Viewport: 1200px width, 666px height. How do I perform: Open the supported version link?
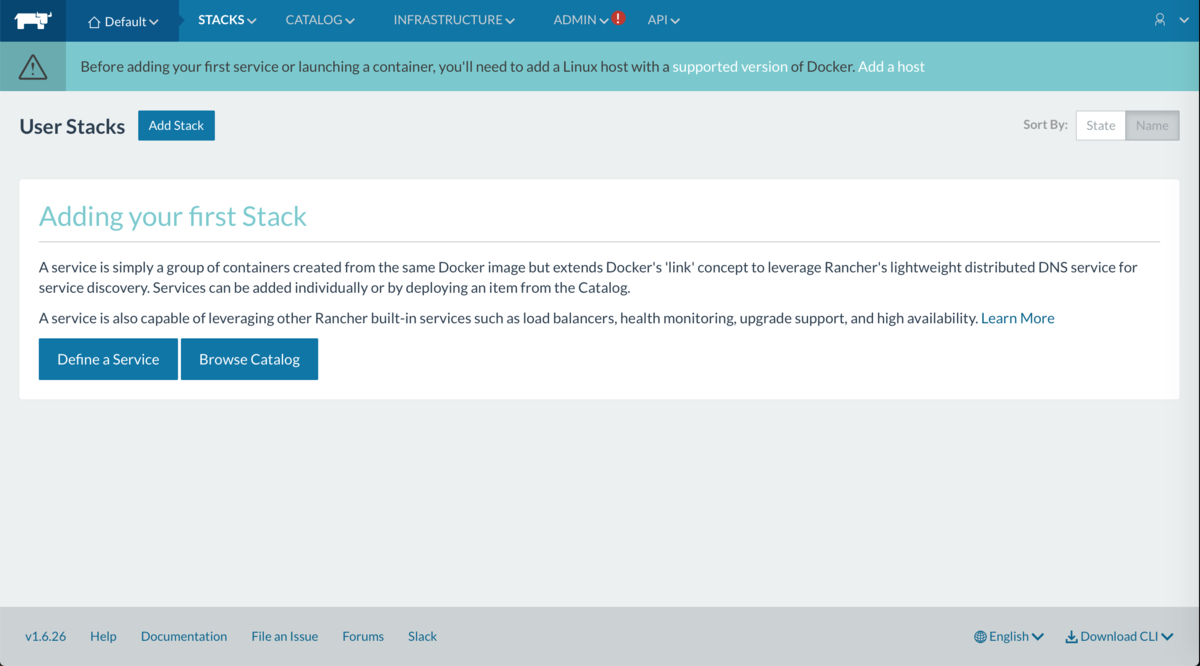pos(730,67)
